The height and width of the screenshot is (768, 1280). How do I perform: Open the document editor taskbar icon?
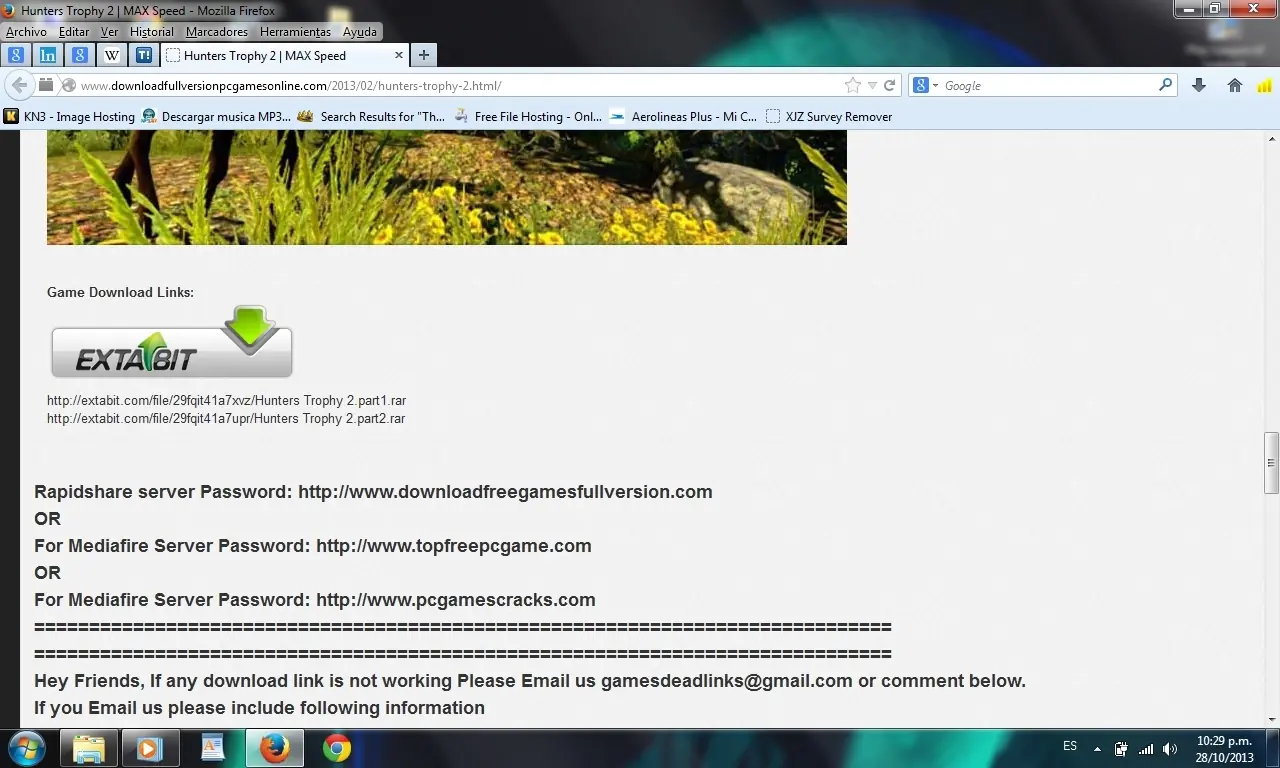212,748
